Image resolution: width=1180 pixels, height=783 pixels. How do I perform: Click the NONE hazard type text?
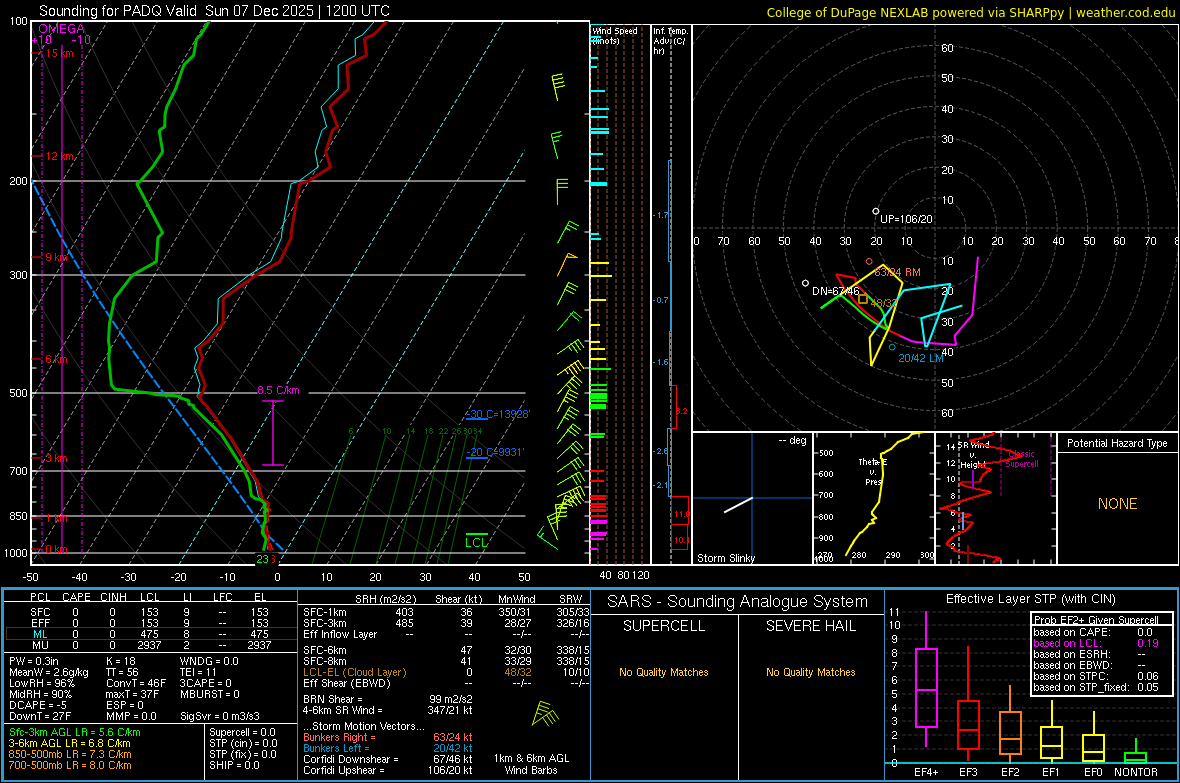pos(1117,504)
